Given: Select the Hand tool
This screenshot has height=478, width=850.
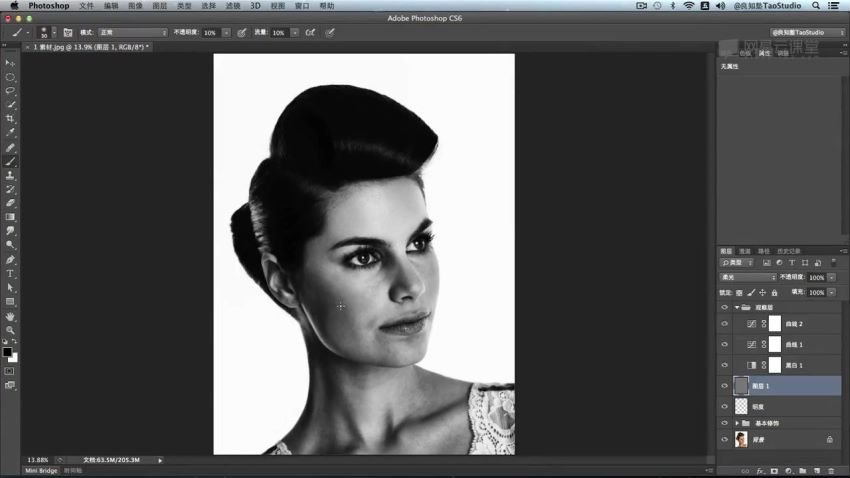Looking at the screenshot, I should coord(10,316).
